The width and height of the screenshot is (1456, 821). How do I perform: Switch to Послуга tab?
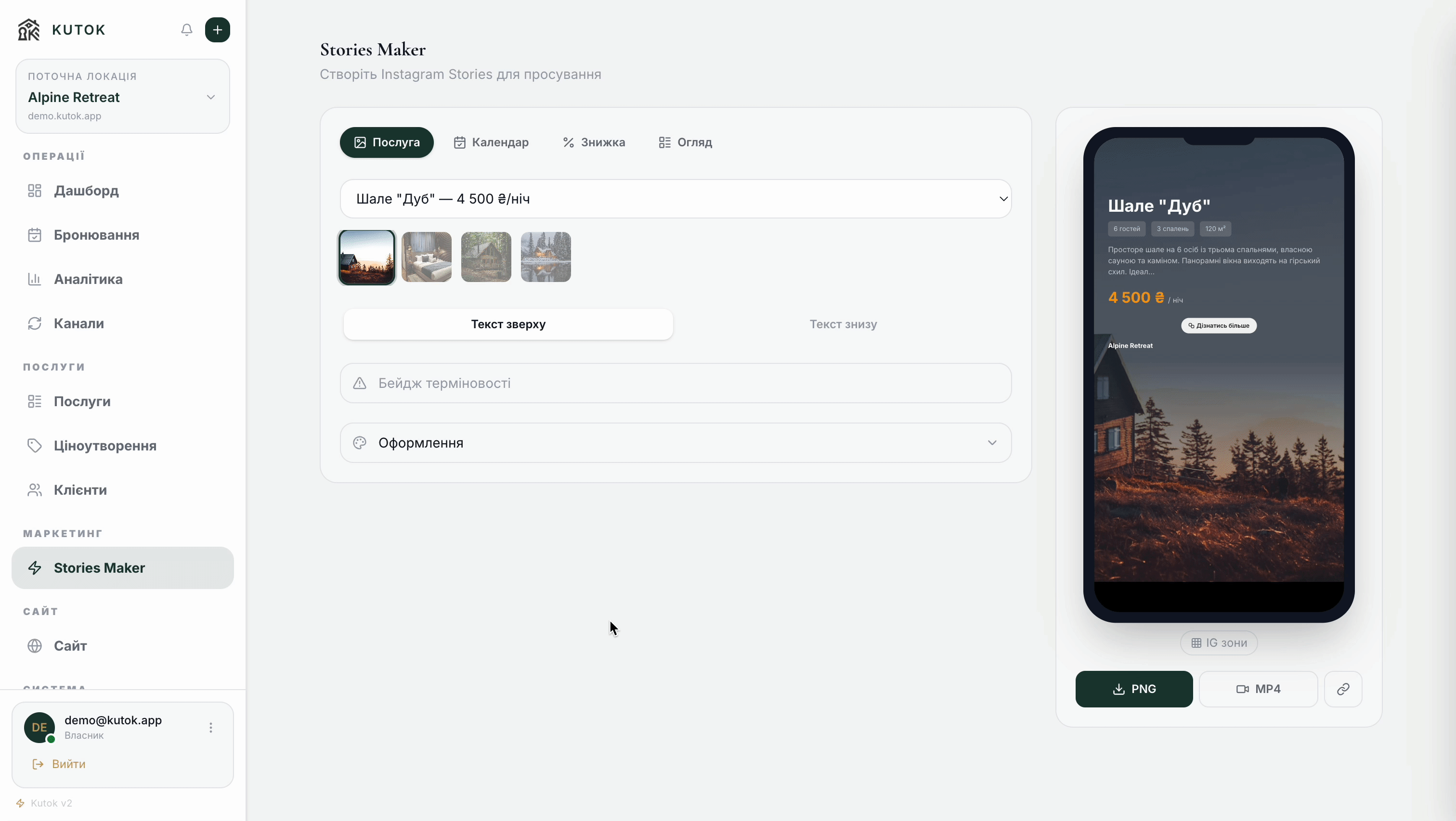tap(387, 142)
